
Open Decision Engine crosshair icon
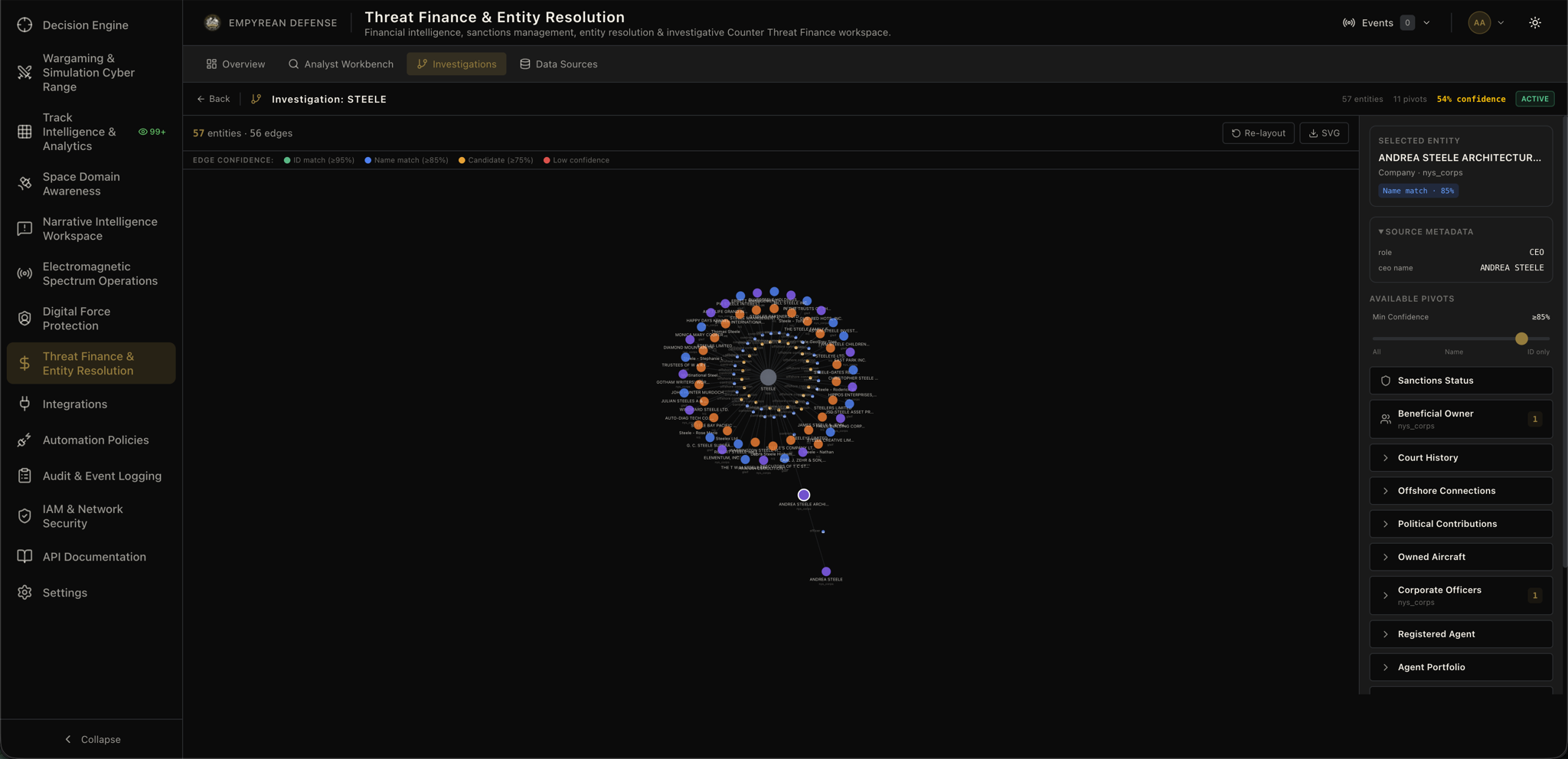24,25
